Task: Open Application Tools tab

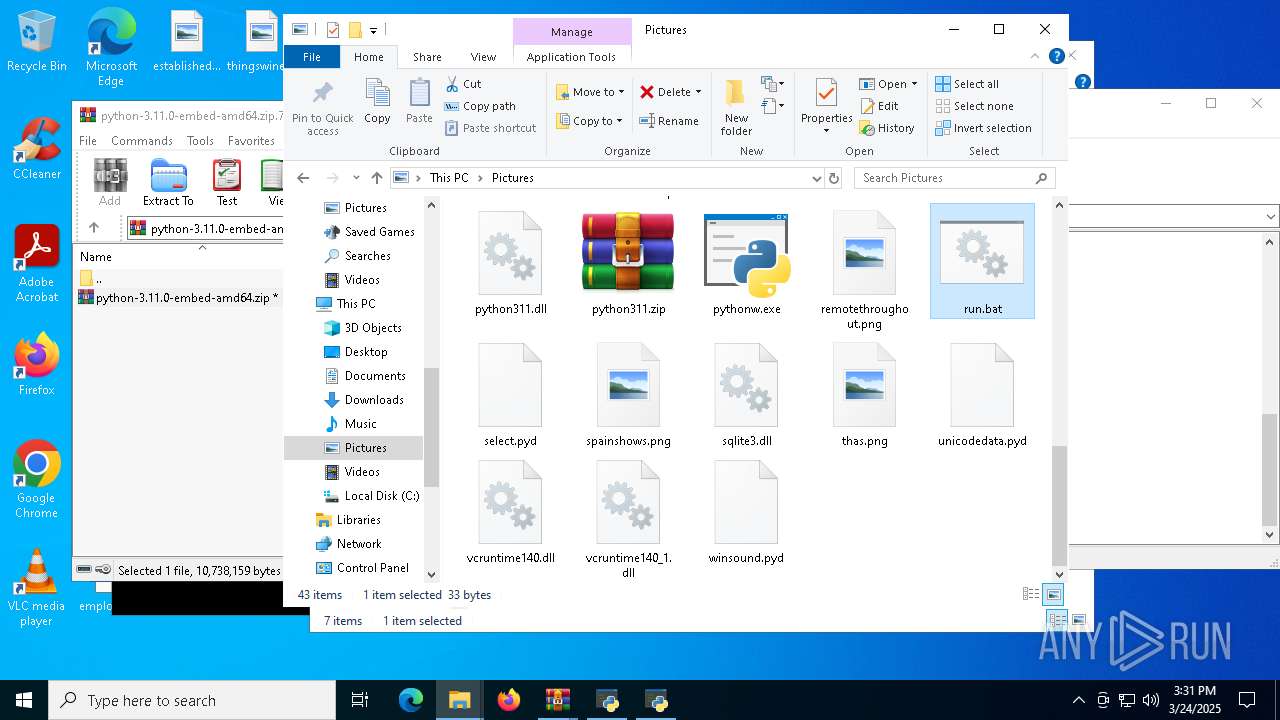Action: tap(571, 57)
